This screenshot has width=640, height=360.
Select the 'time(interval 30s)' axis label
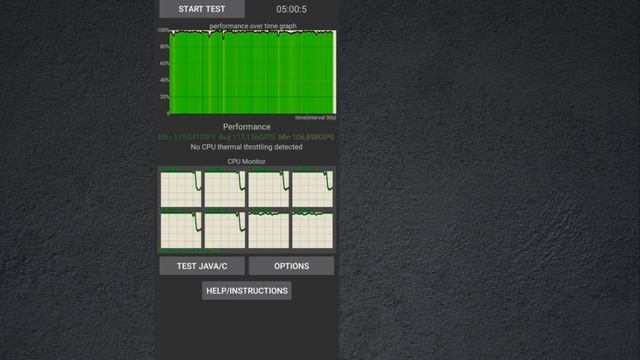tap(316, 118)
